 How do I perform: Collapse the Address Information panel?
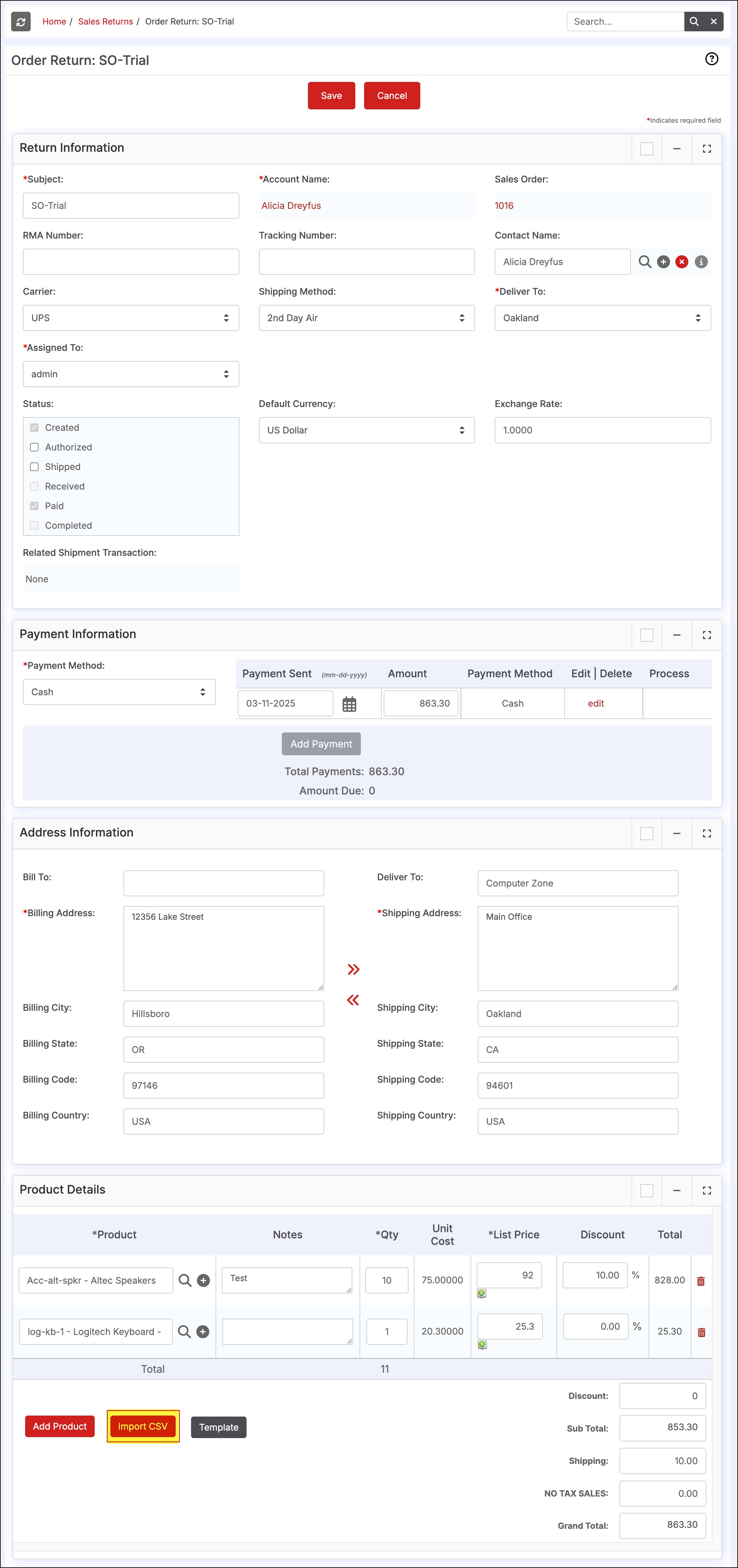point(677,833)
